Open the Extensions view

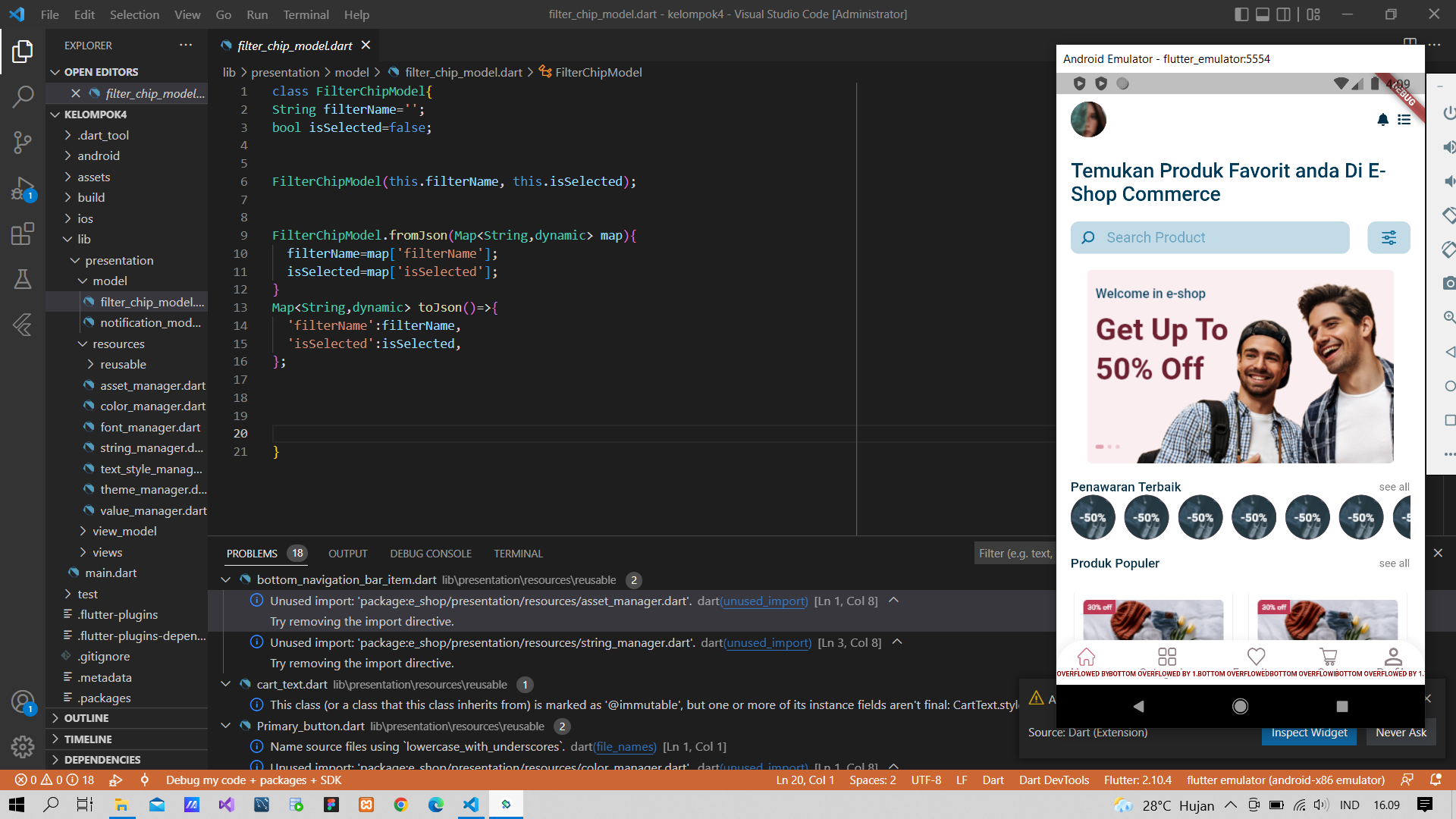tap(23, 234)
